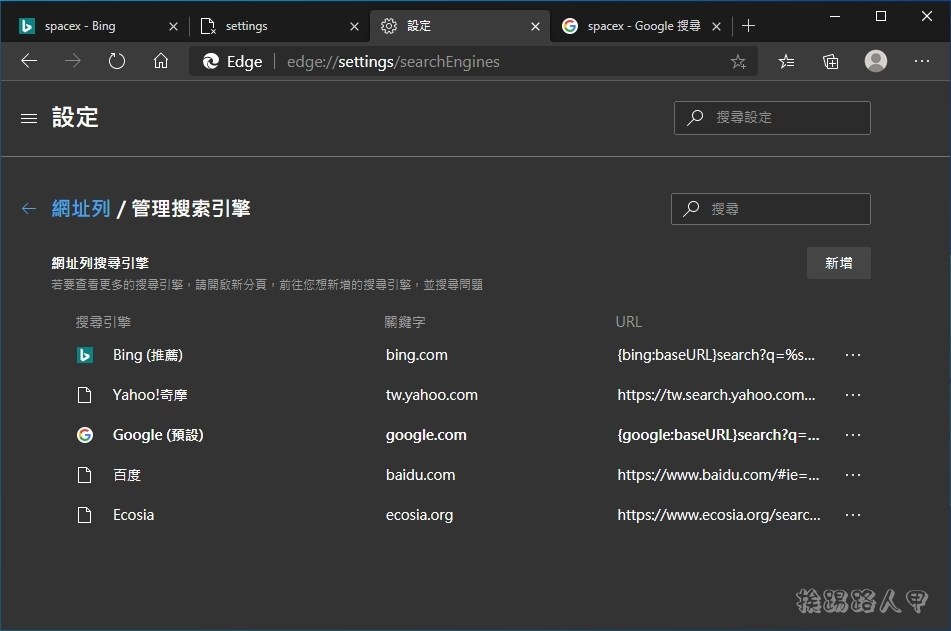Click the 管理搜索引擎 page heading

tap(191, 209)
